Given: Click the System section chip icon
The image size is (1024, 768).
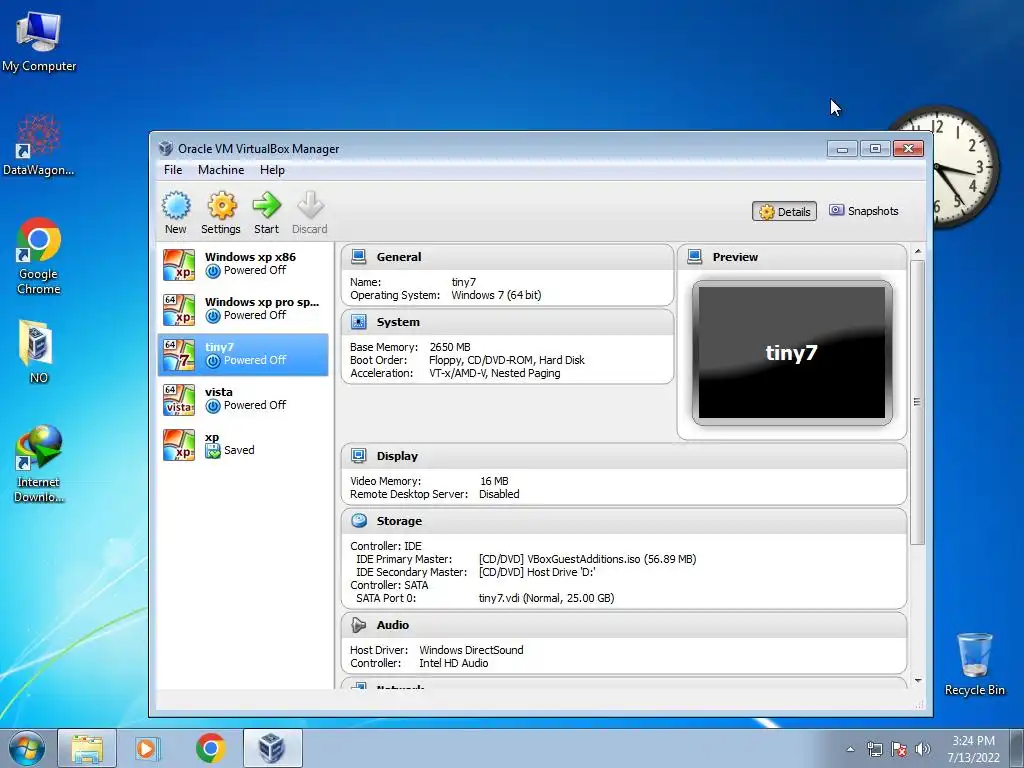Looking at the screenshot, I should [x=359, y=322].
